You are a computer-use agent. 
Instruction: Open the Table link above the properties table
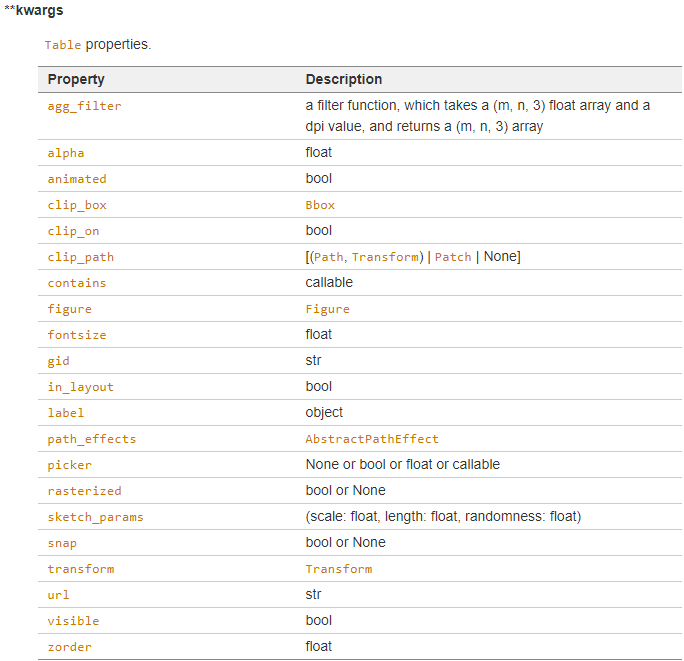point(63,45)
